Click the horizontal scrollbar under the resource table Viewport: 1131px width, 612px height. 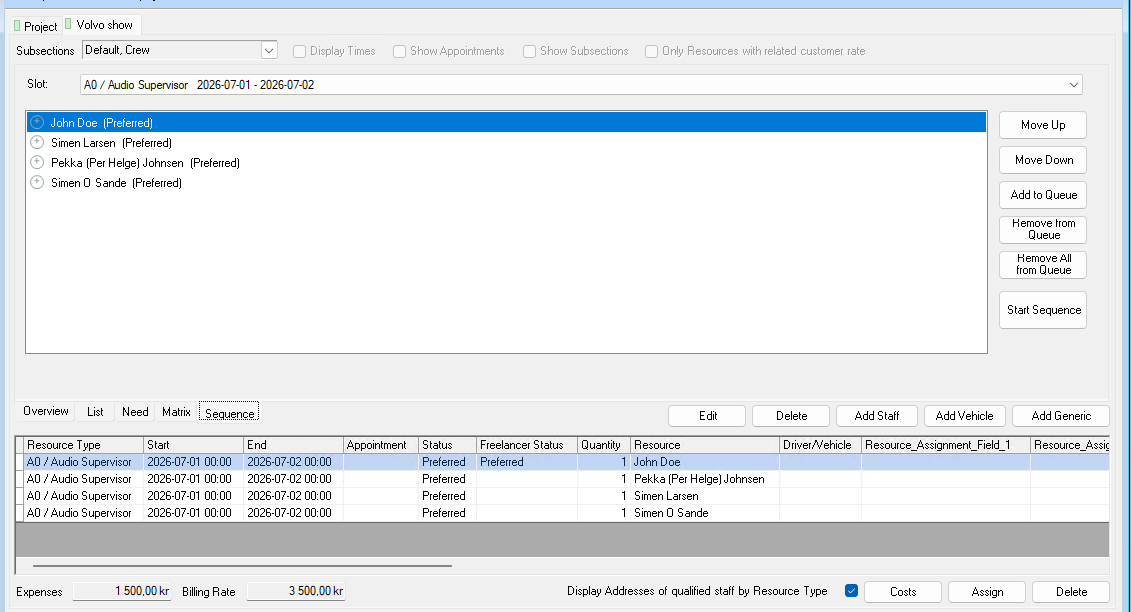click(x=242, y=566)
